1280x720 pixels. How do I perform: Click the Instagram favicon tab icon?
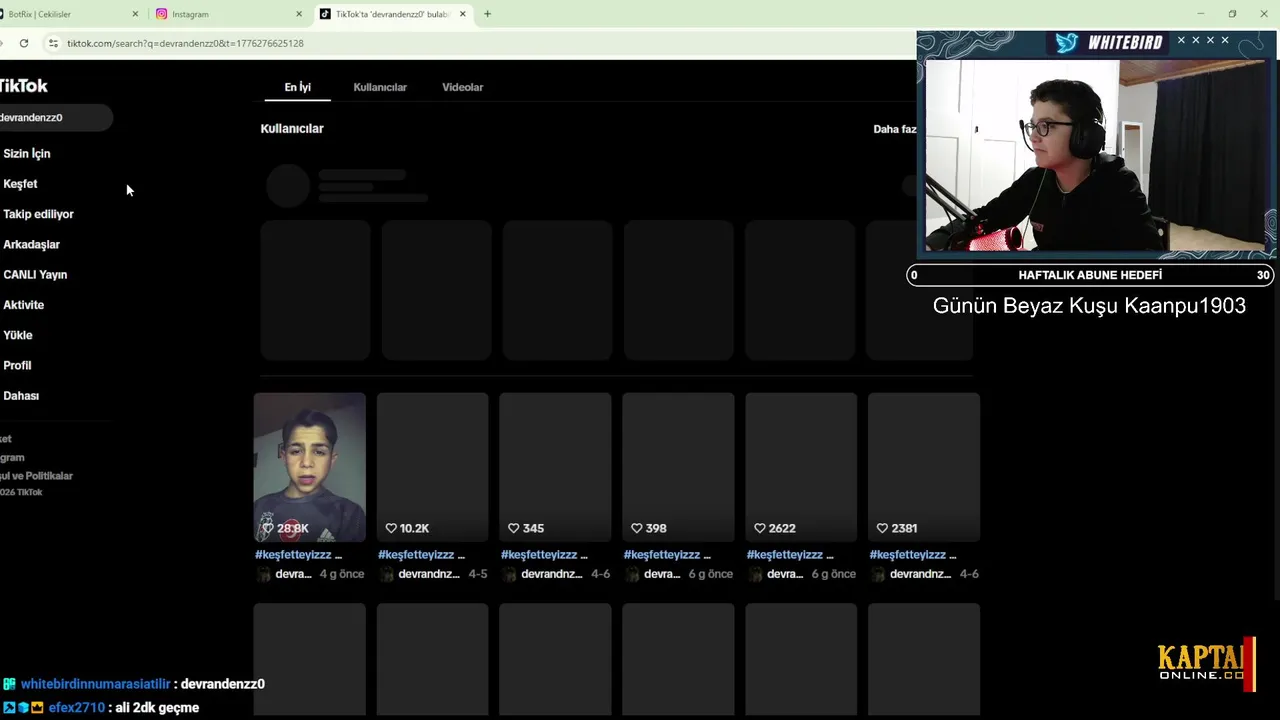pos(161,14)
